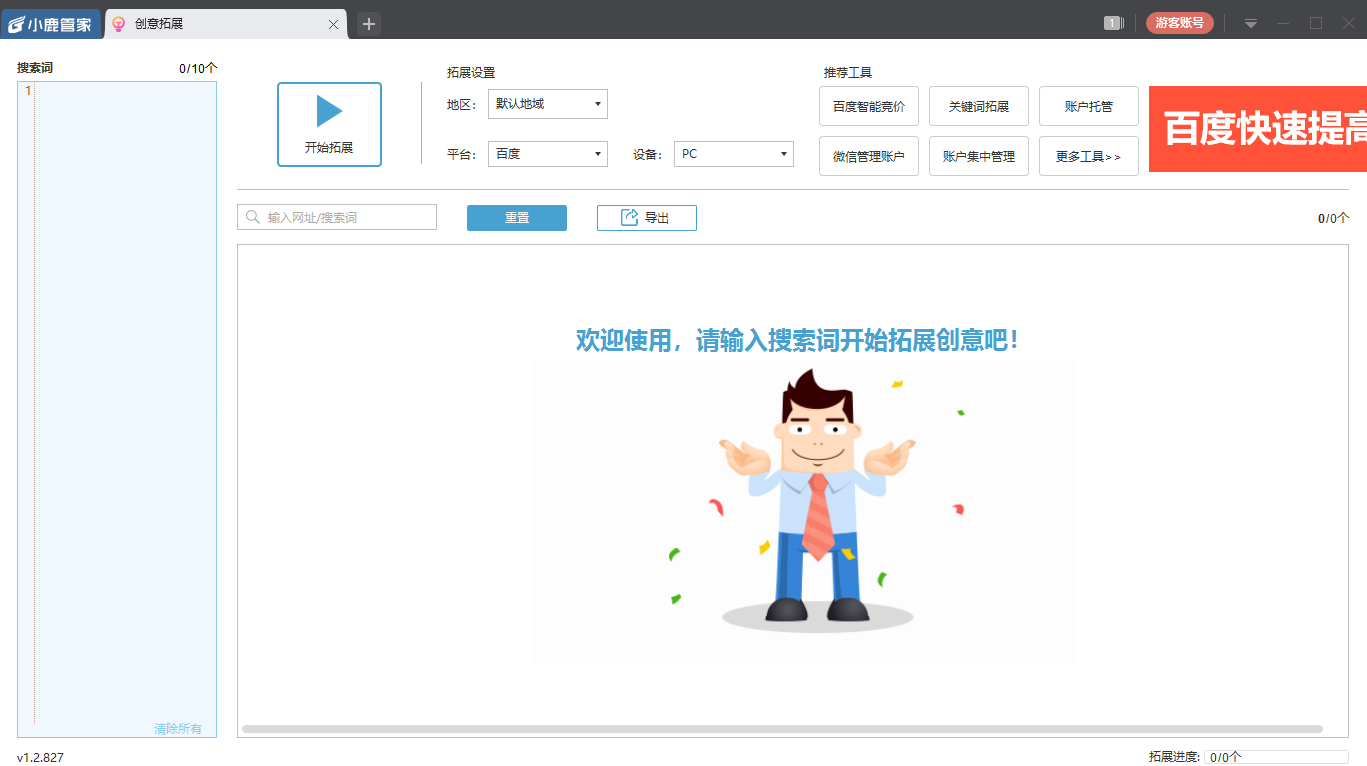Open the 小鹿管家 home tab
The image size is (1367, 766).
(x=51, y=24)
